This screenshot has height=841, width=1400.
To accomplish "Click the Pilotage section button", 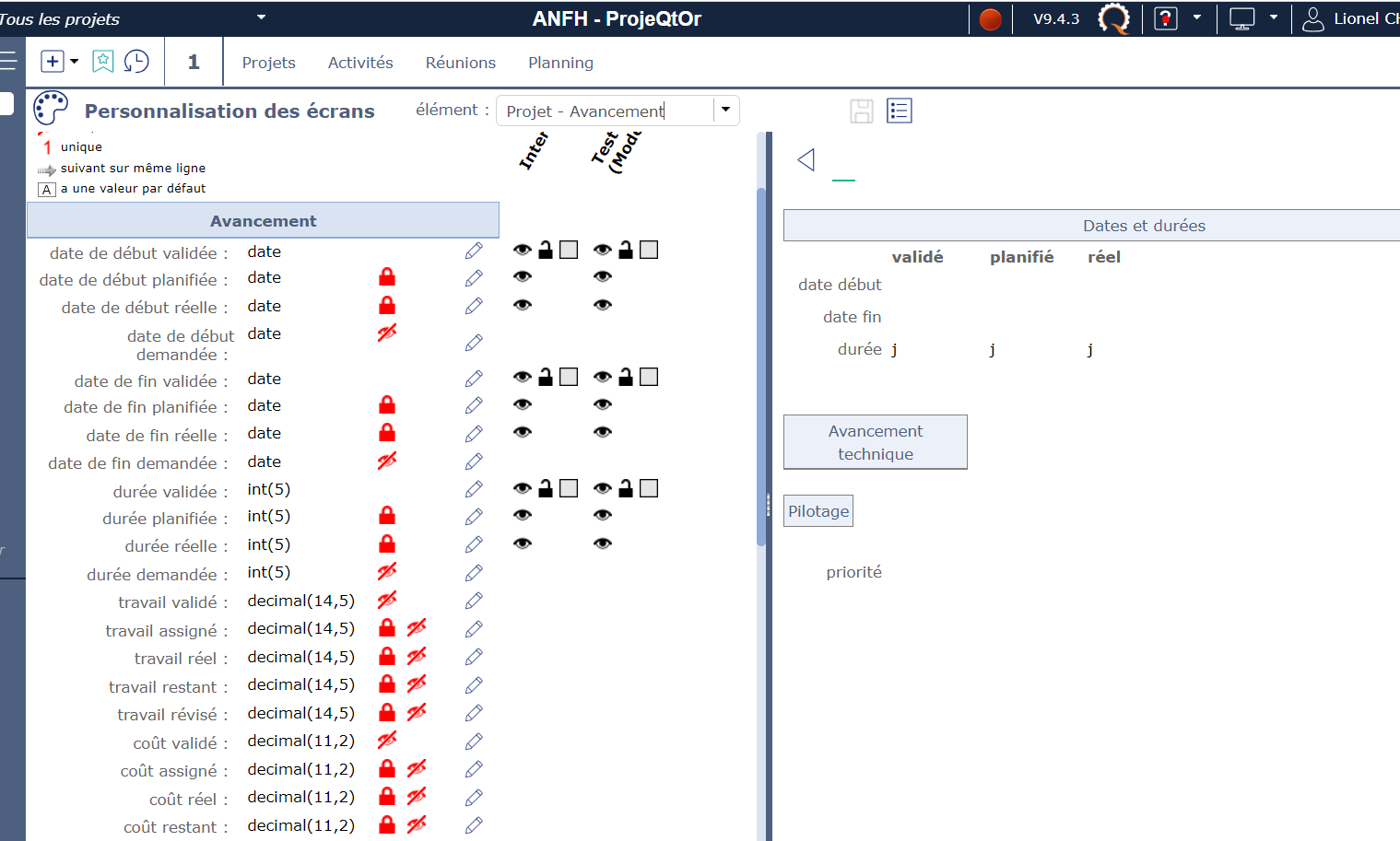I will click(x=818, y=511).
